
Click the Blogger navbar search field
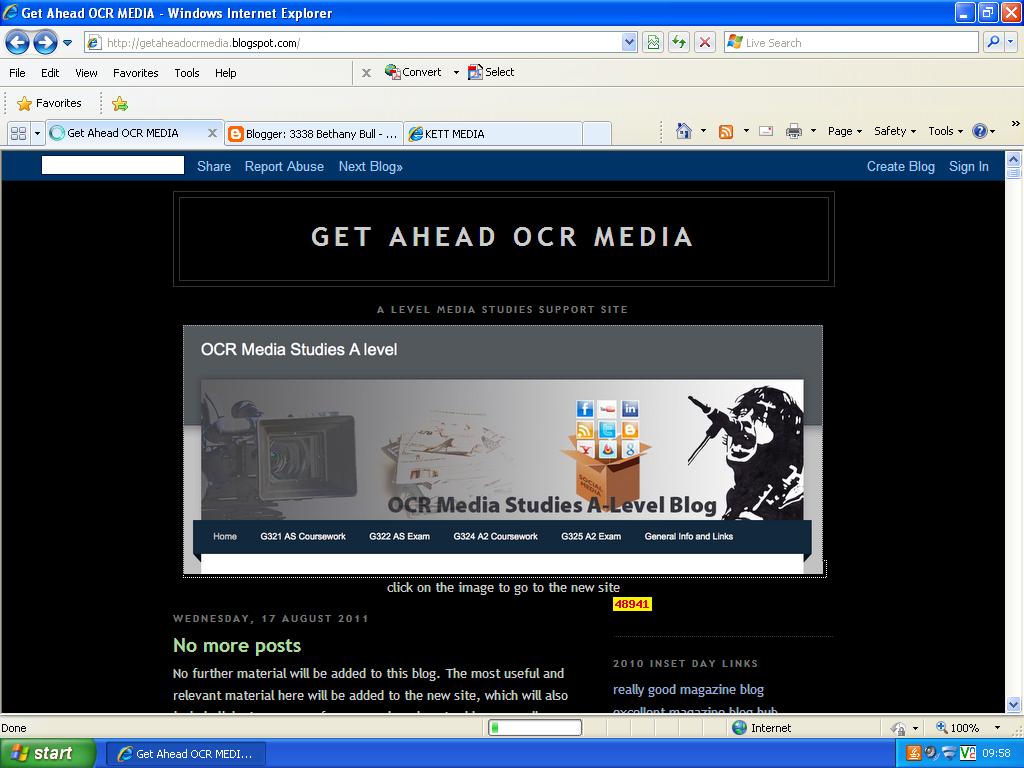[113, 165]
